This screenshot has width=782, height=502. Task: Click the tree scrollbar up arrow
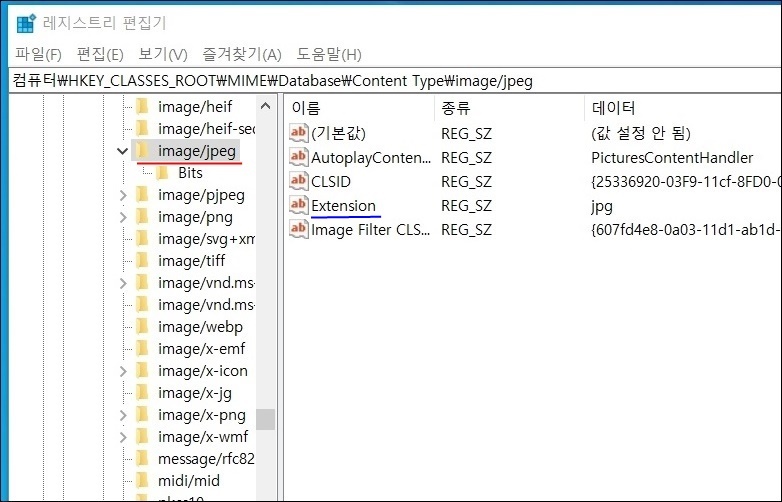265,106
